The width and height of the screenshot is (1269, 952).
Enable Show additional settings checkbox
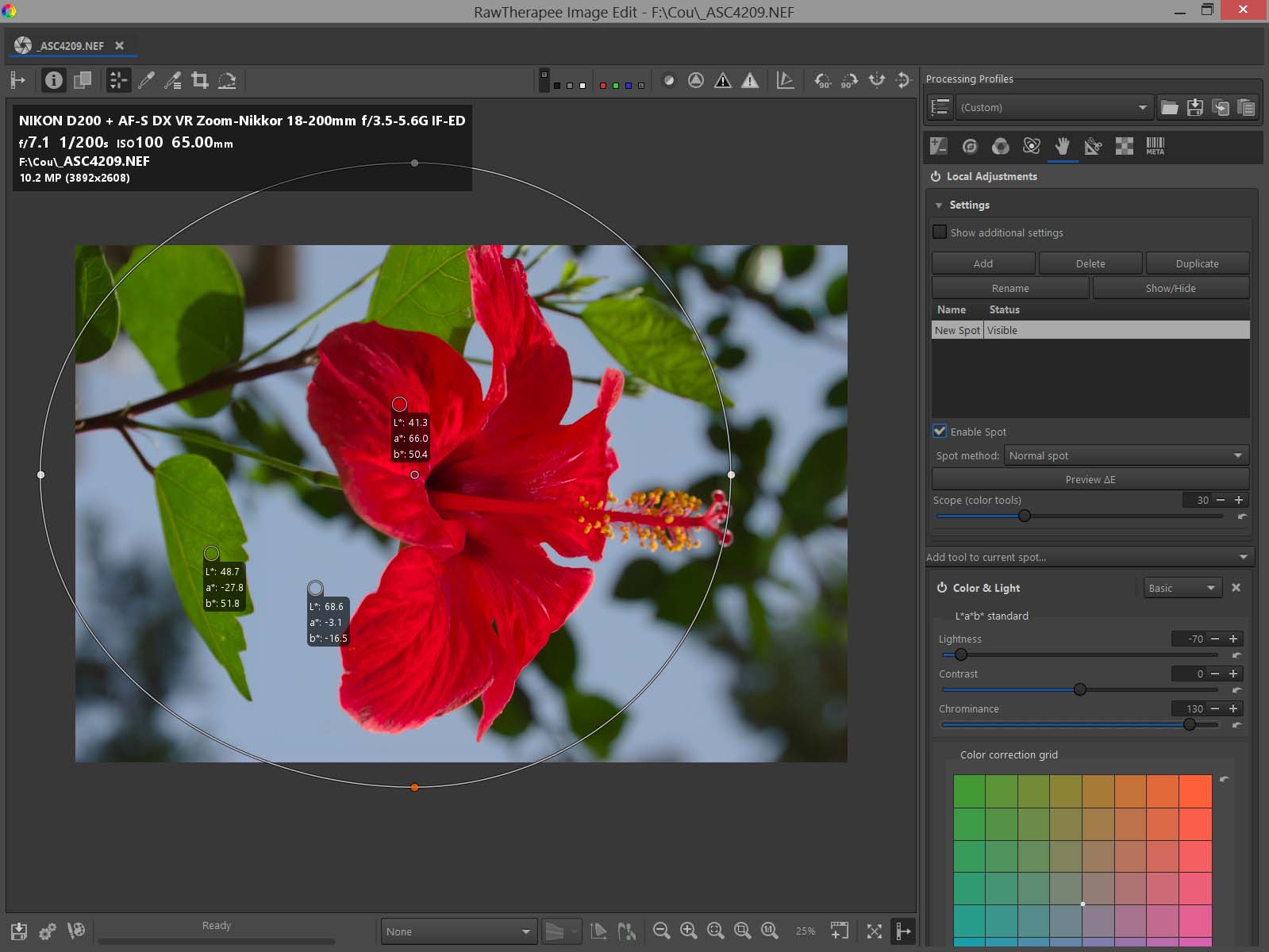[940, 232]
